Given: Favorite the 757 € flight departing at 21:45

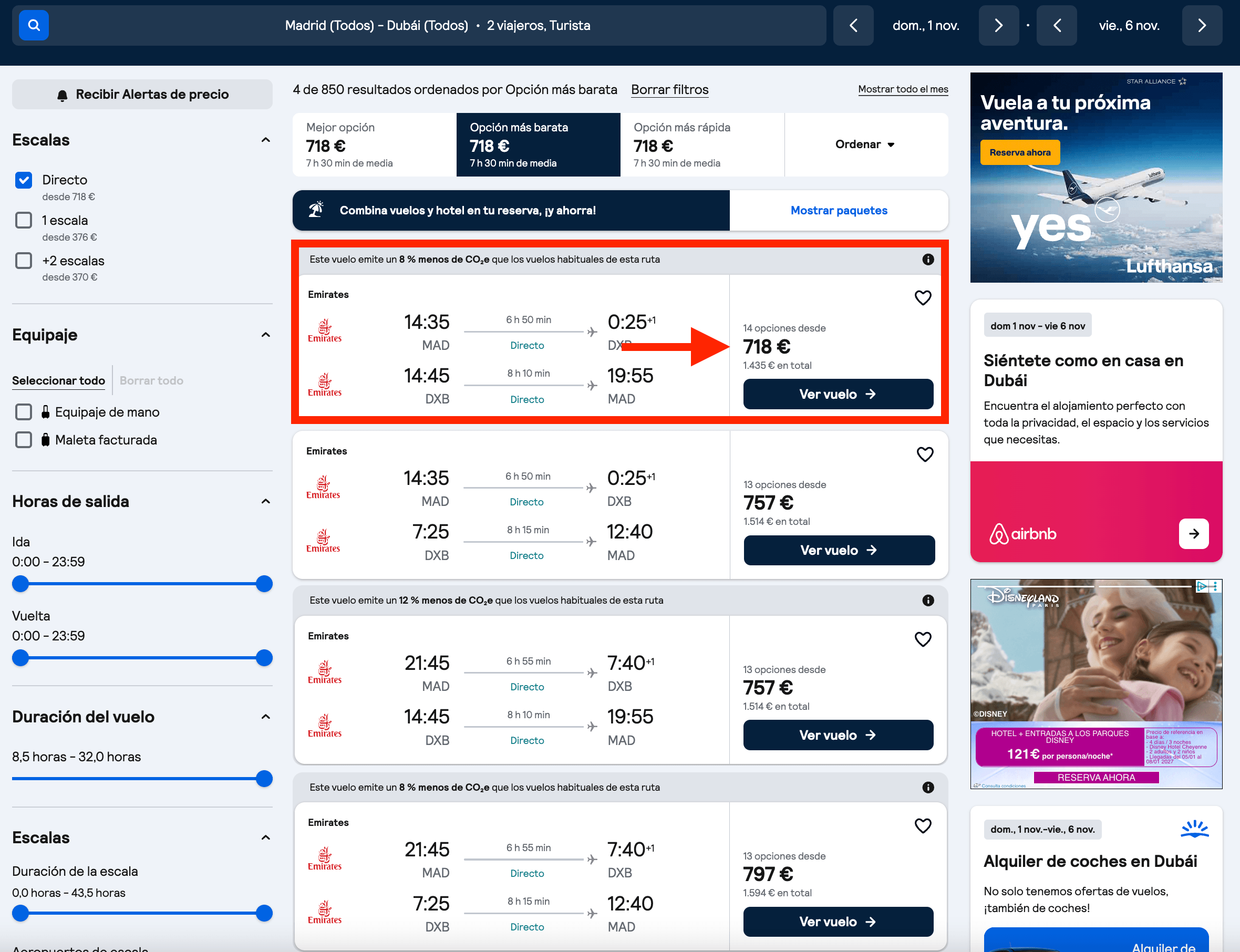Looking at the screenshot, I should pos(923,639).
